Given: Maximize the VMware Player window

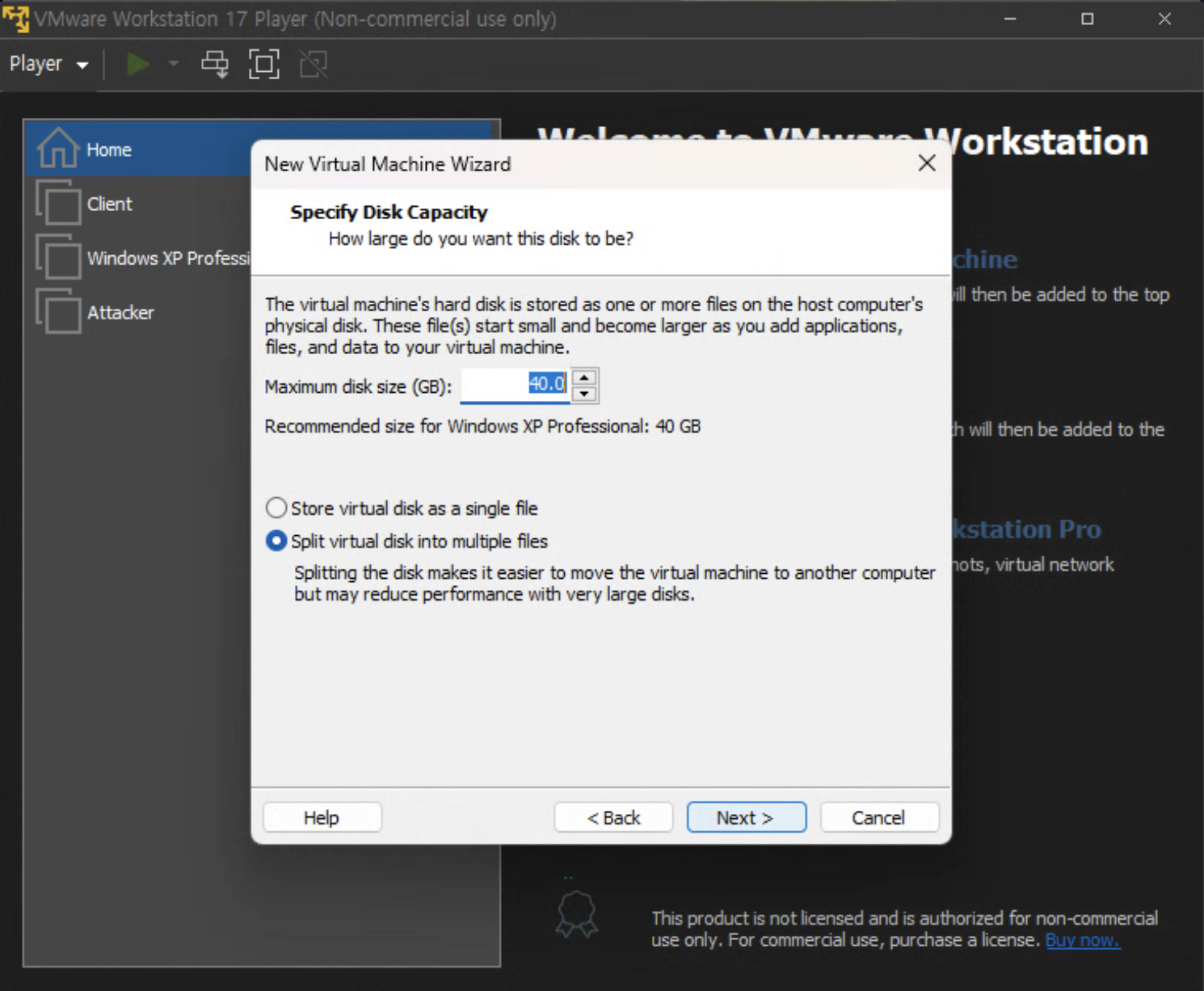Looking at the screenshot, I should coord(1088,19).
